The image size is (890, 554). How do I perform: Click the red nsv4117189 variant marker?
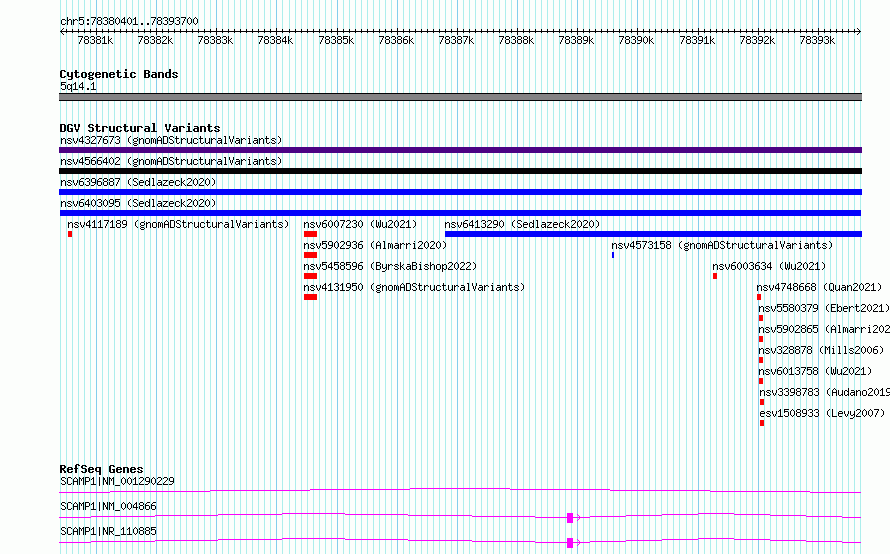coord(70,234)
